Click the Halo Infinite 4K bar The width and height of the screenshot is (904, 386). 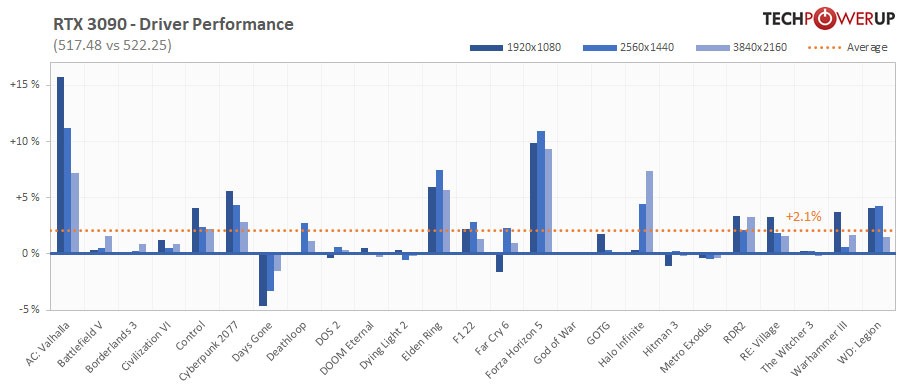(649, 212)
